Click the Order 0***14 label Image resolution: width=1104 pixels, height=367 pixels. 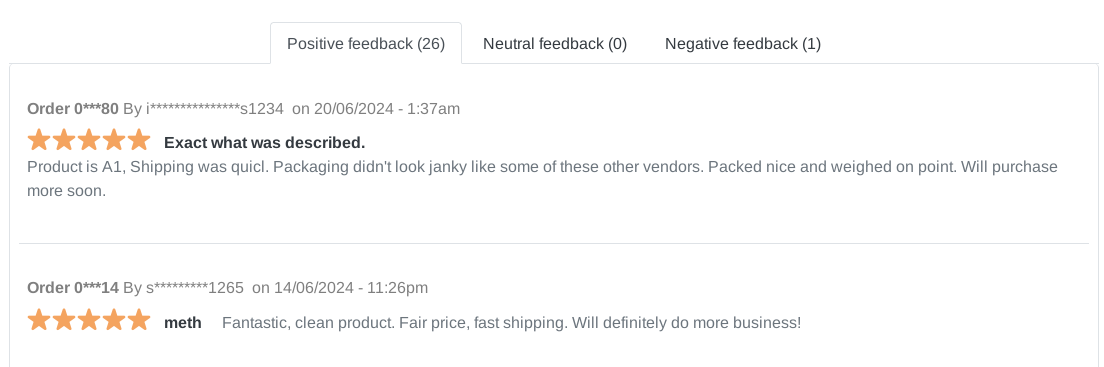pyautogui.click(x=73, y=287)
